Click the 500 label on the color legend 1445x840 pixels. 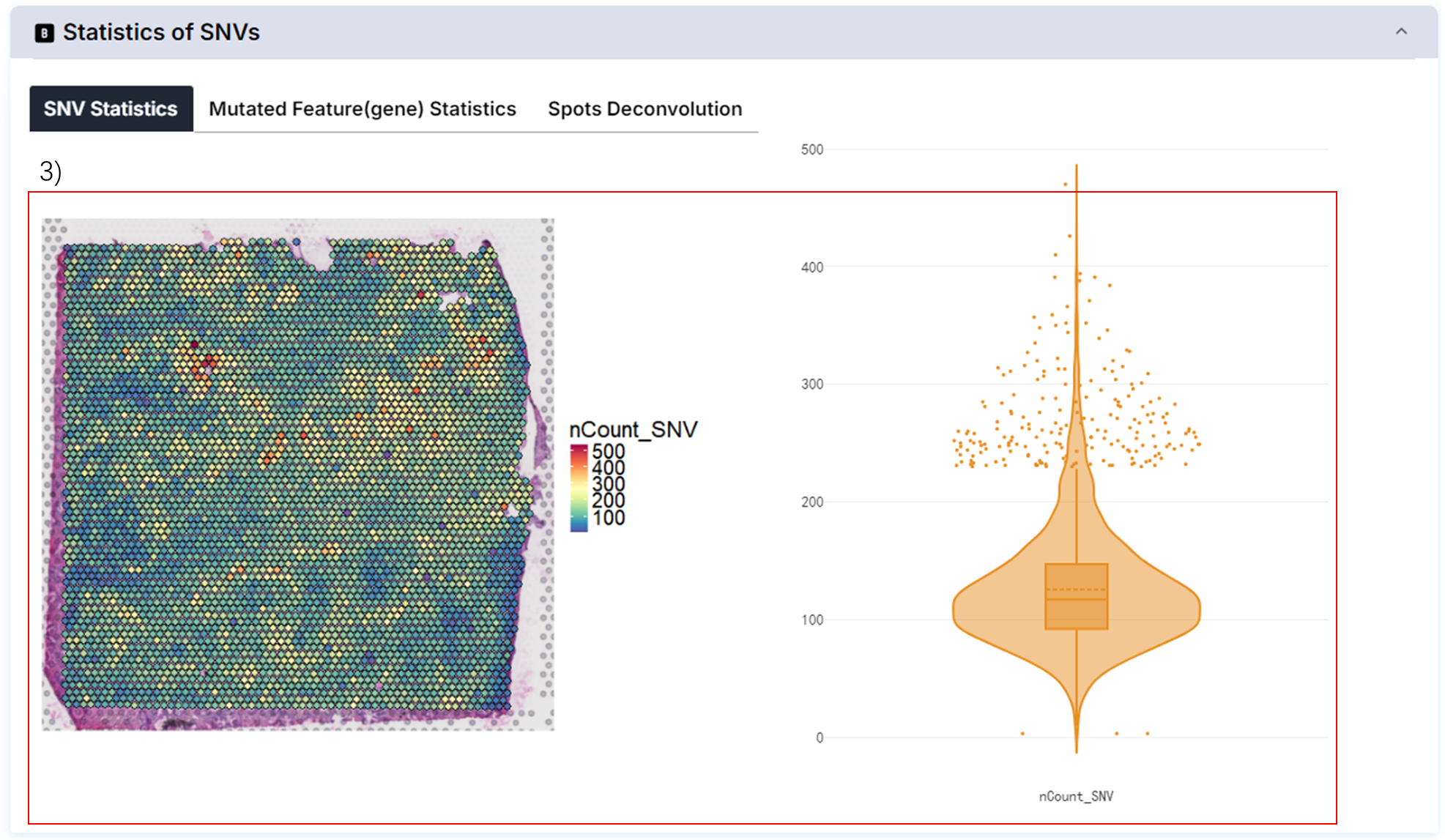coord(608,451)
